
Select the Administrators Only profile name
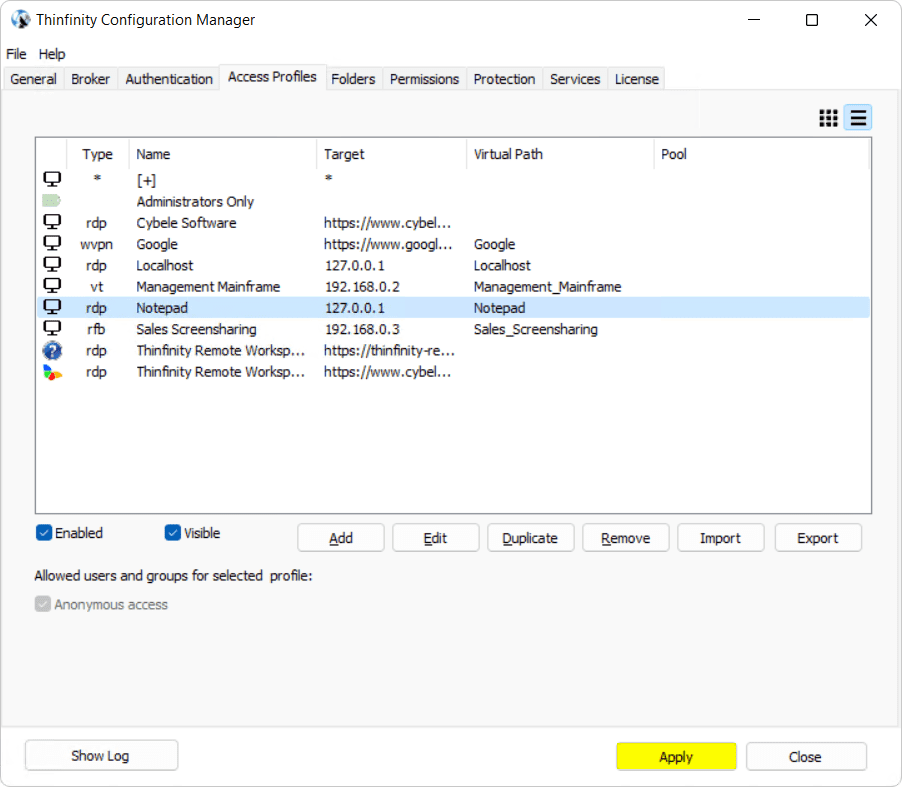click(195, 201)
